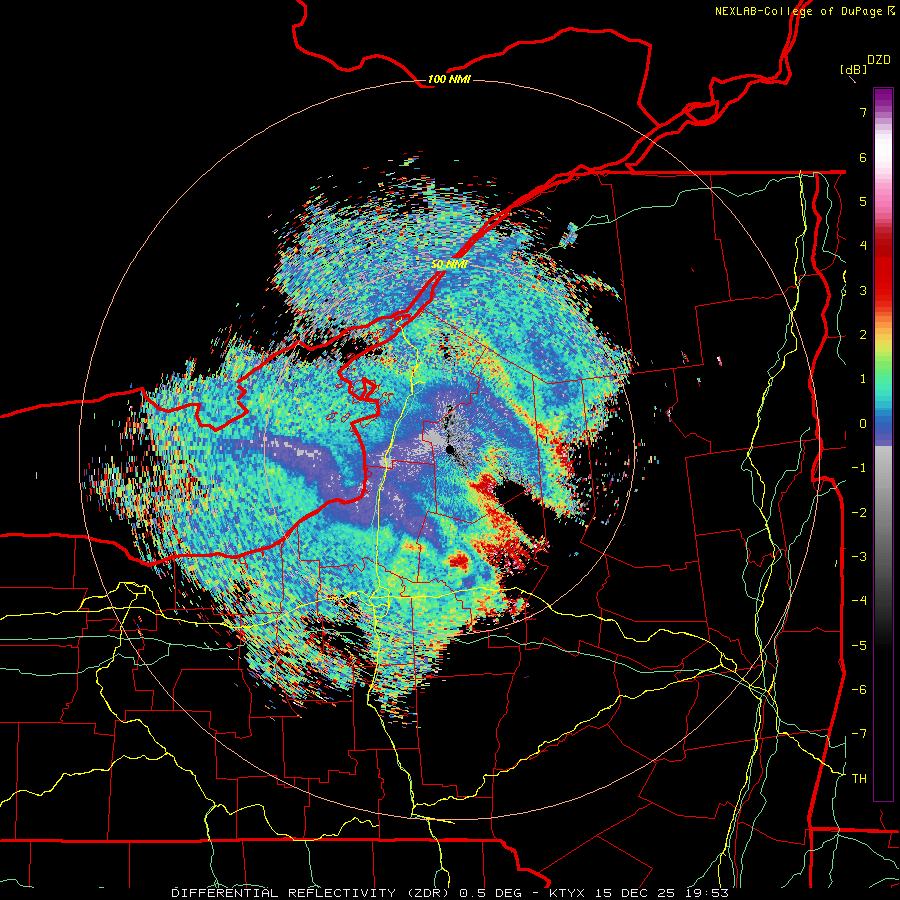This screenshot has height=900, width=900.
Task: Click the 100 NMI range ring label
Action: coord(449,79)
